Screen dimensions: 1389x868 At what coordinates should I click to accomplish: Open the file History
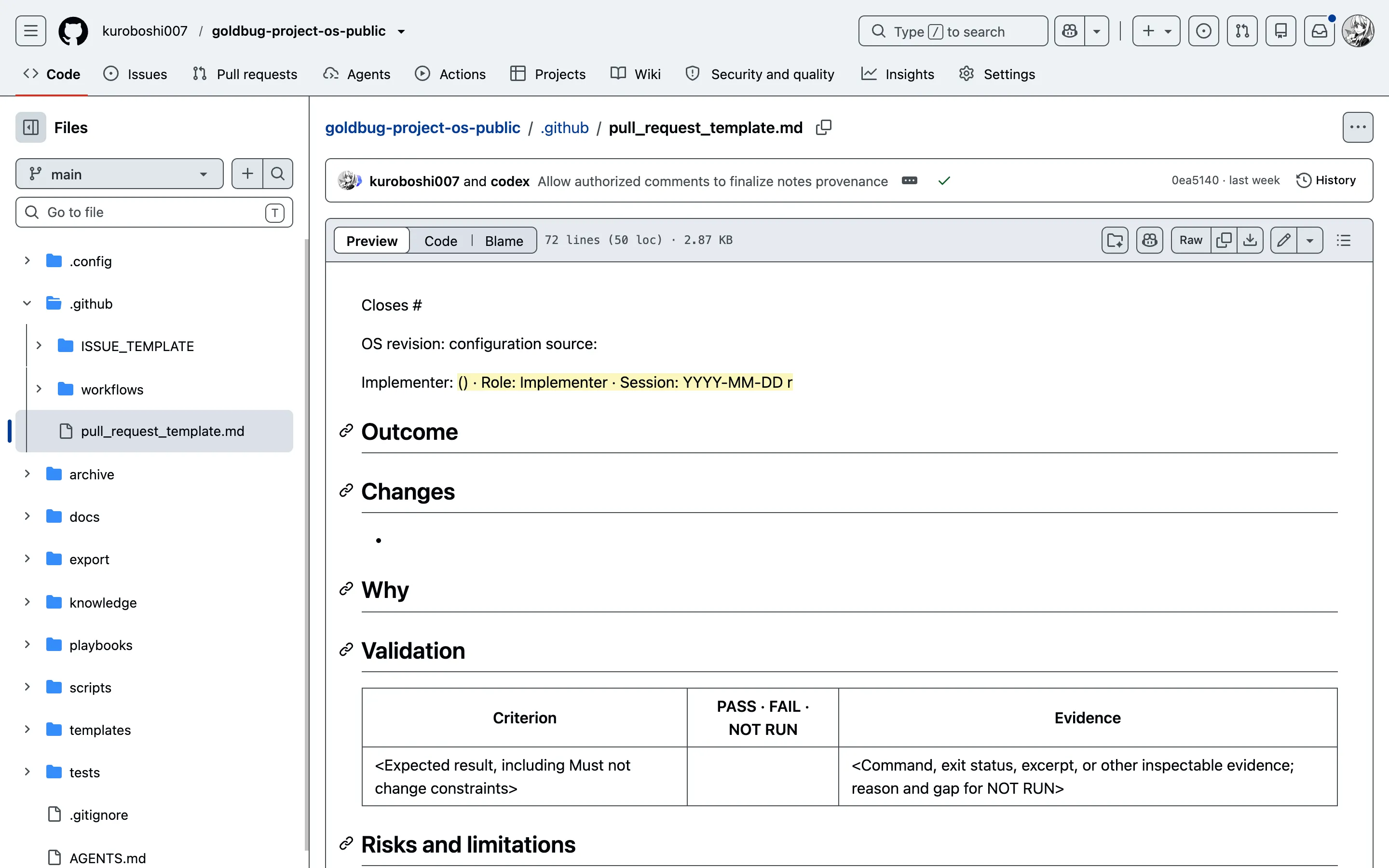click(x=1326, y=180)
